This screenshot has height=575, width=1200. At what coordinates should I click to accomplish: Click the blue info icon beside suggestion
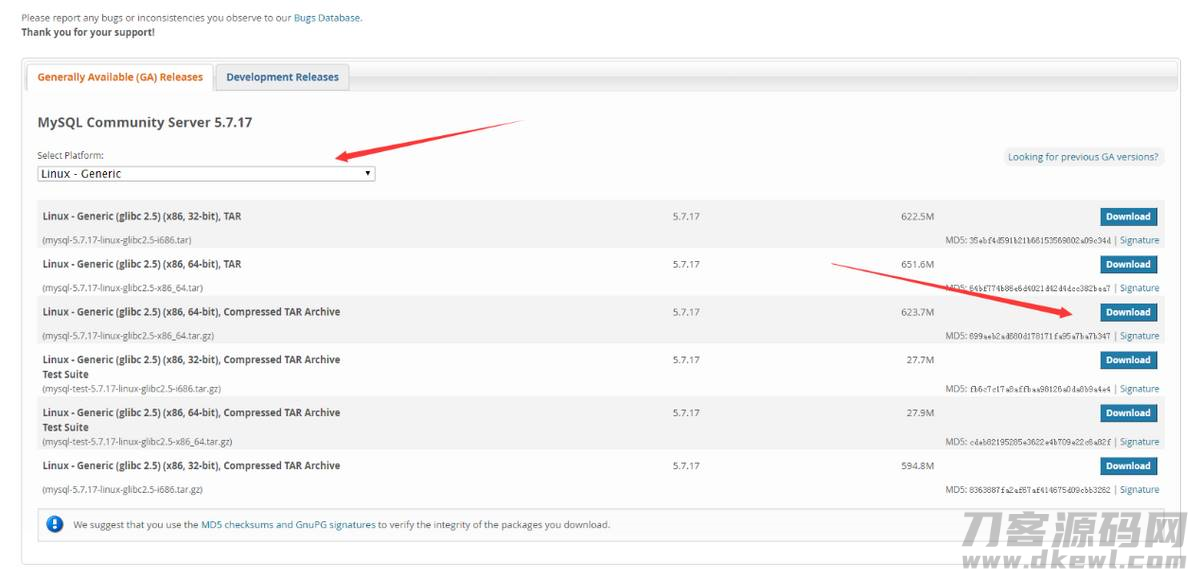point(54,524)
